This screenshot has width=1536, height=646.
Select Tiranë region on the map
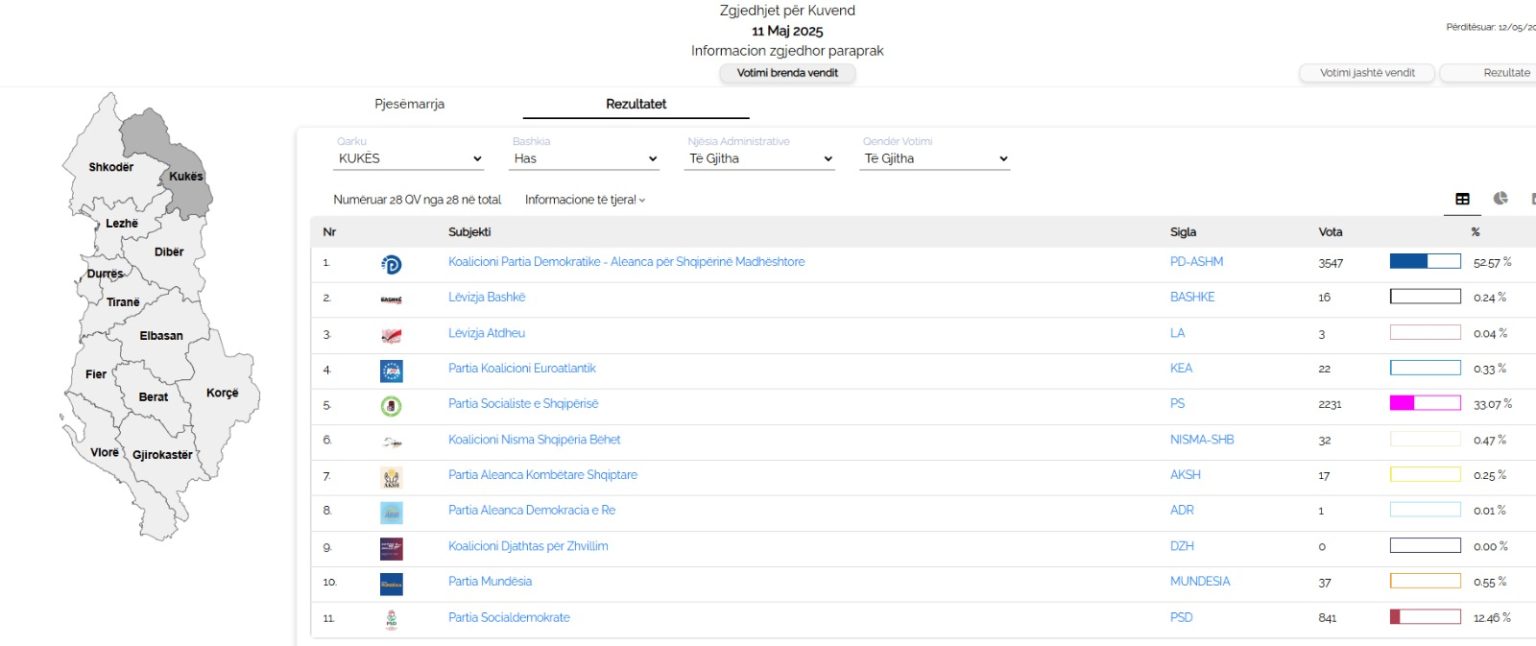pos(123,302)
